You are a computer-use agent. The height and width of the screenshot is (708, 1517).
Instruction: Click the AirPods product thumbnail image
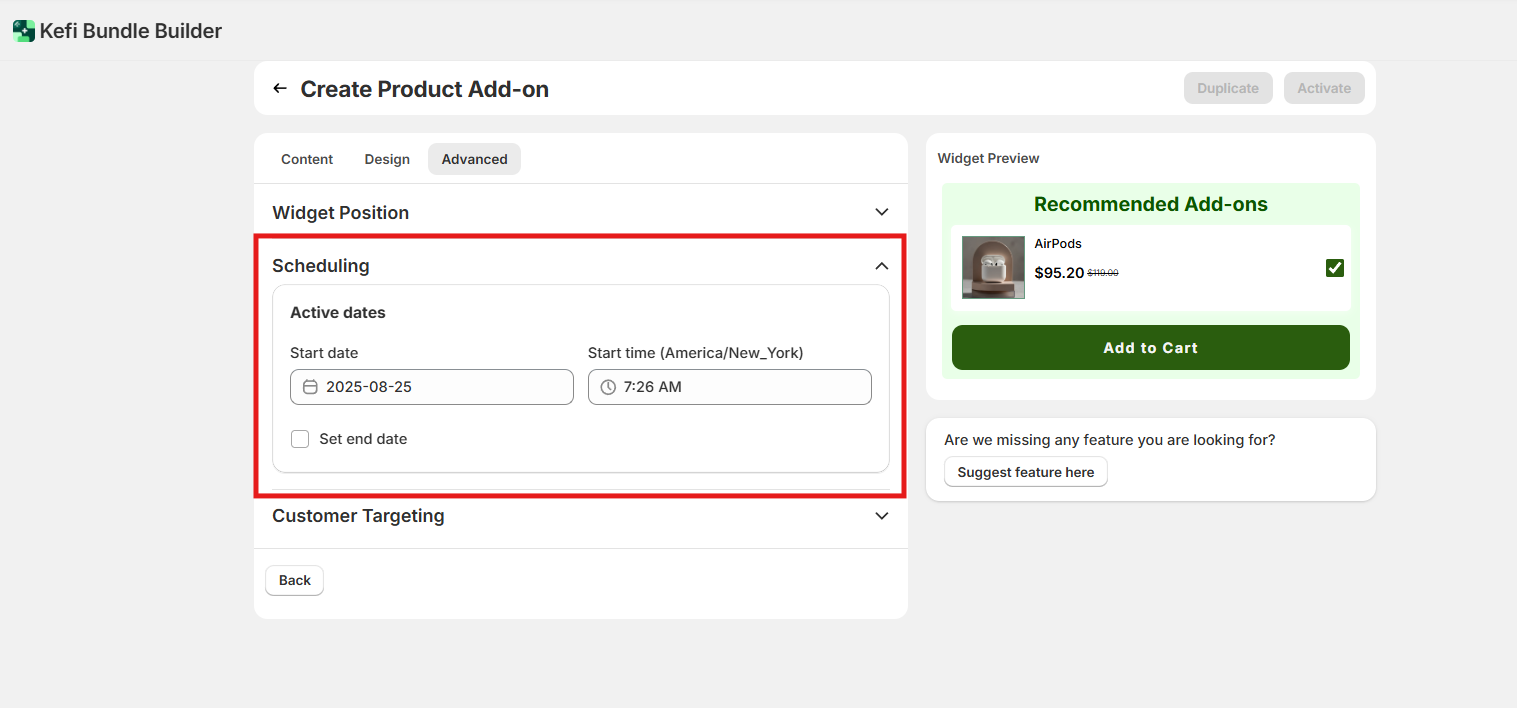tap(993, 267)
